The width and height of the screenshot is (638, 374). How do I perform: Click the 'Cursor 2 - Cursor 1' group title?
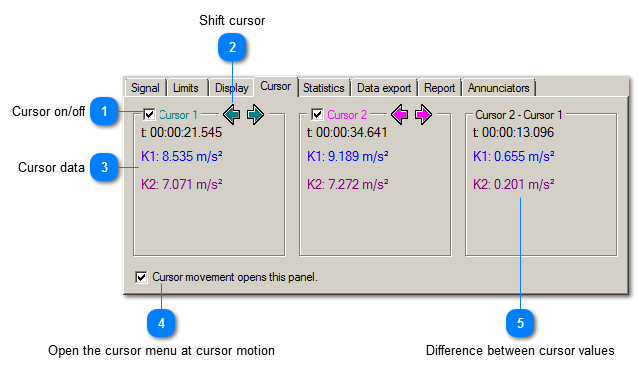(519, 115)
